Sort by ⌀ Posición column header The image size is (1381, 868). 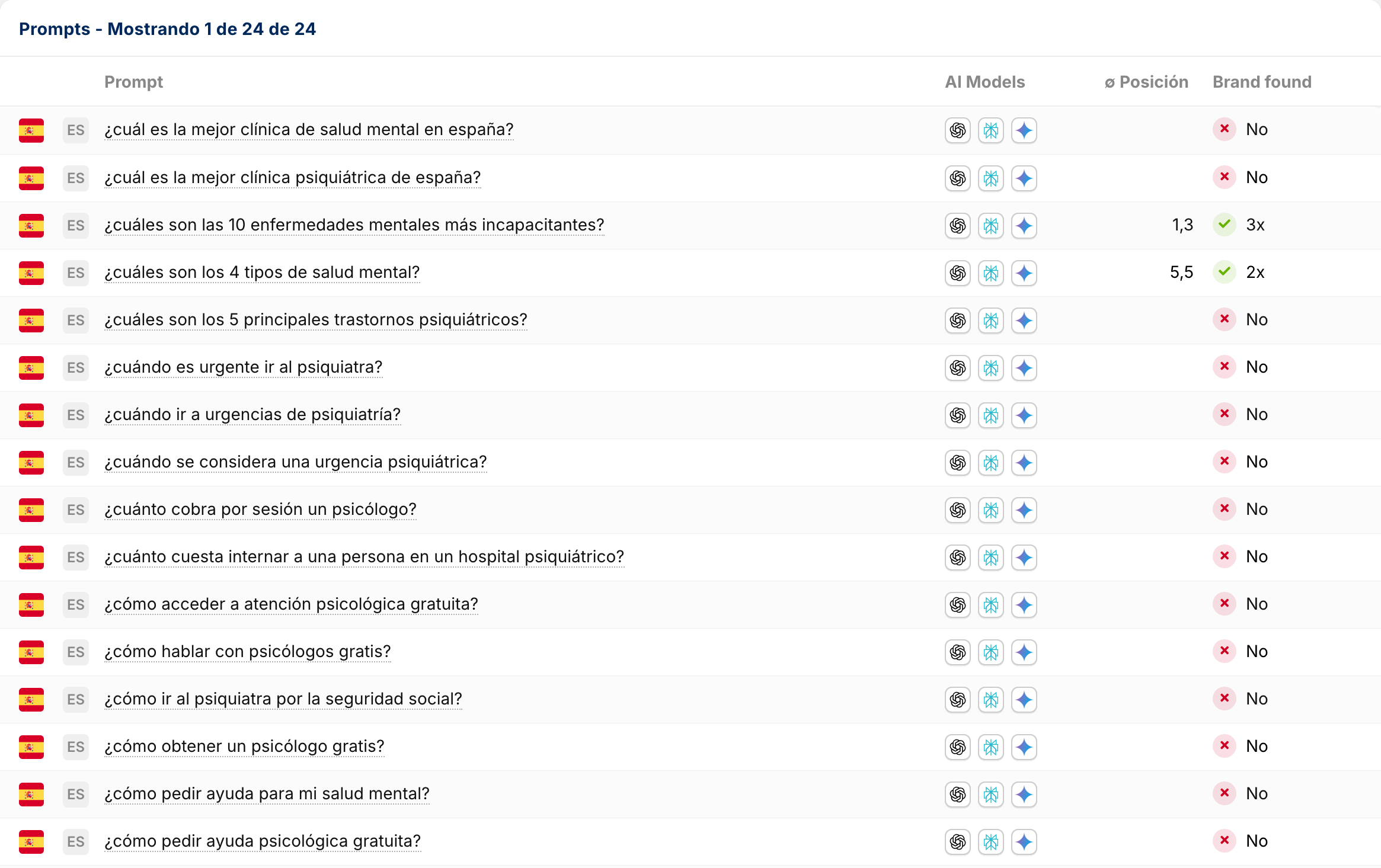point(1146,82)
